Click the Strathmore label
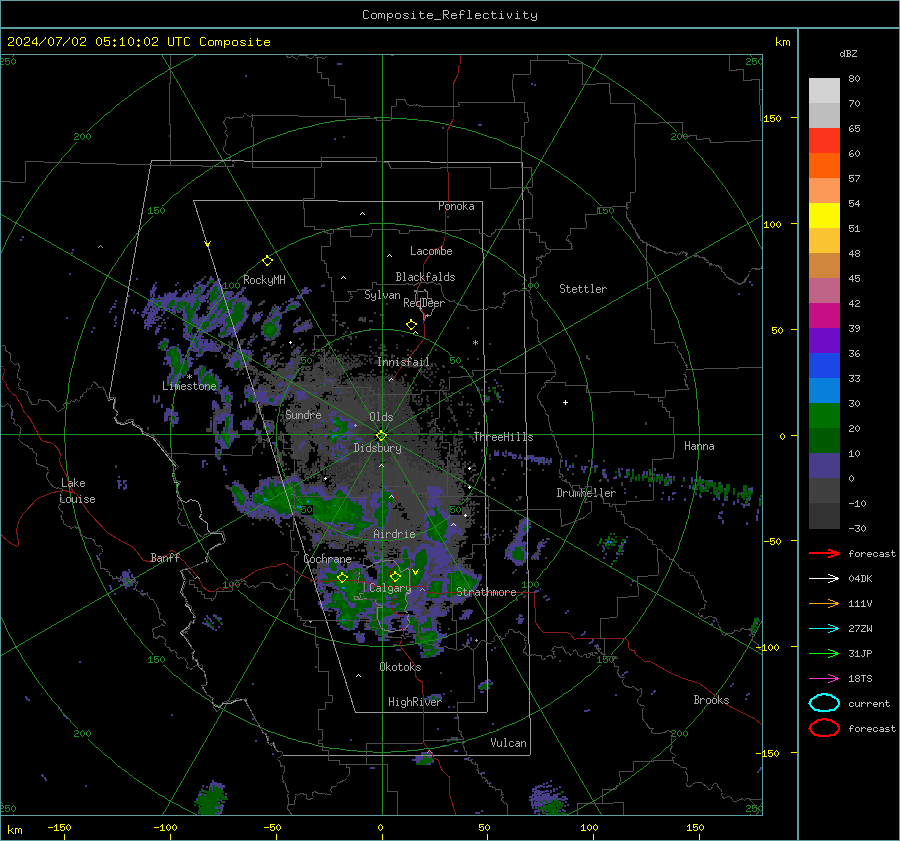This screenshot has height=841, width=900. click(486, 592)
